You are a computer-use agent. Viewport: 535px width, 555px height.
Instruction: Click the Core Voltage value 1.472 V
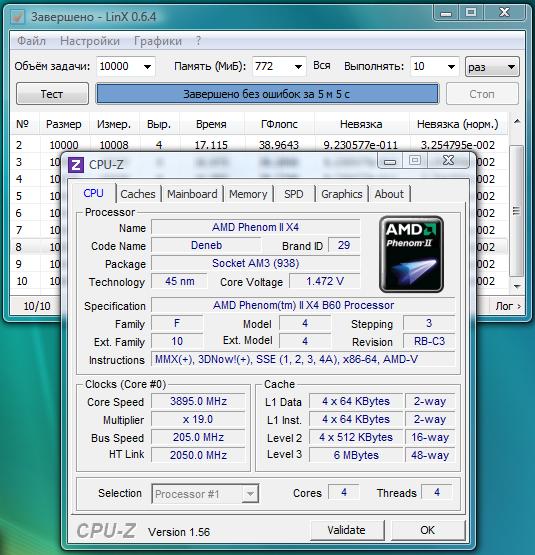coord(325,281)
